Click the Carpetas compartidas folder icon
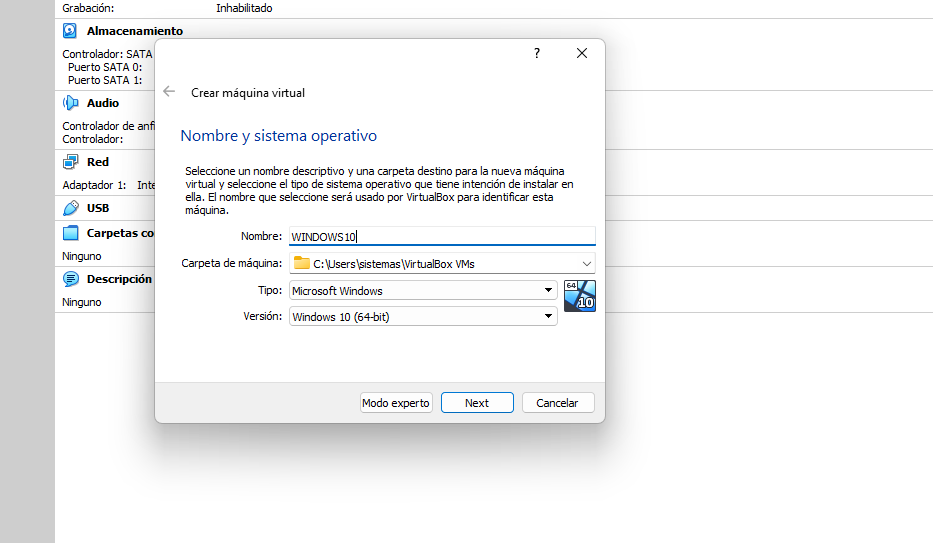 tap(70, 233)
